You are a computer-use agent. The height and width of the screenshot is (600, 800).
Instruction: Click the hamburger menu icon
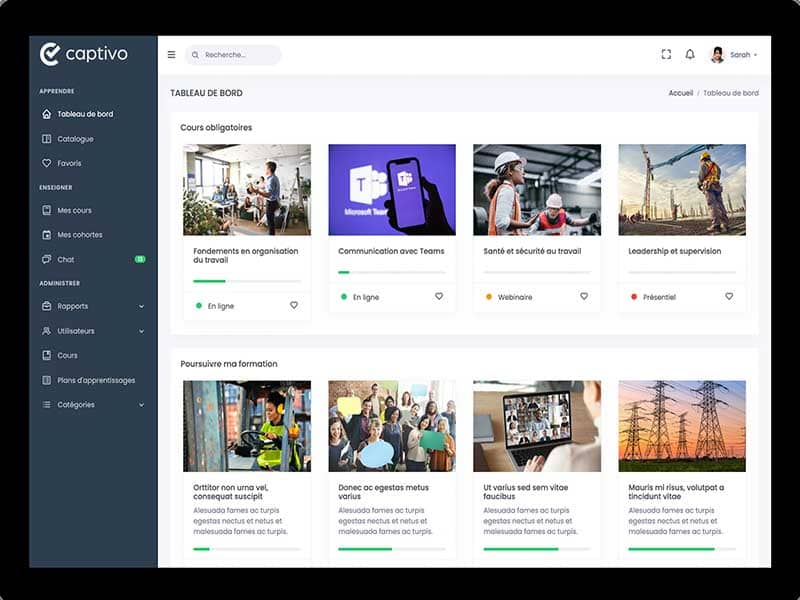(x=171, y=55)
